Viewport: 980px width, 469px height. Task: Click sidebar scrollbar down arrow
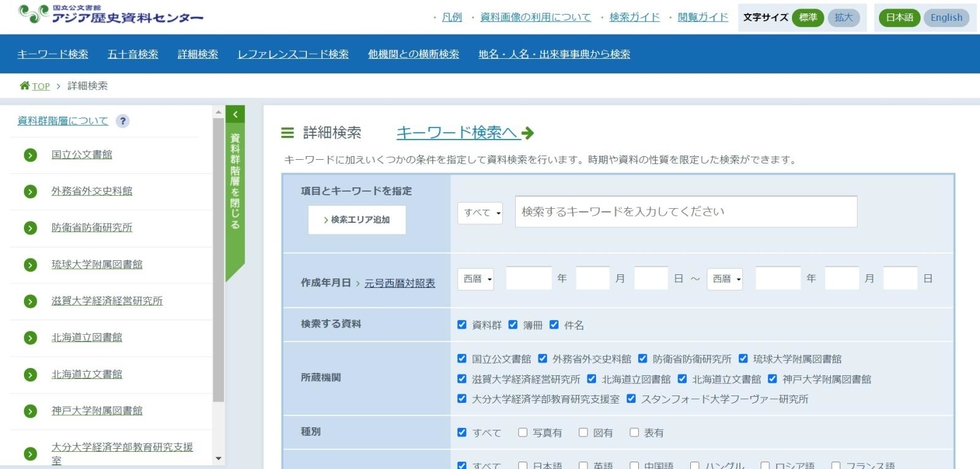coord(218,458)
